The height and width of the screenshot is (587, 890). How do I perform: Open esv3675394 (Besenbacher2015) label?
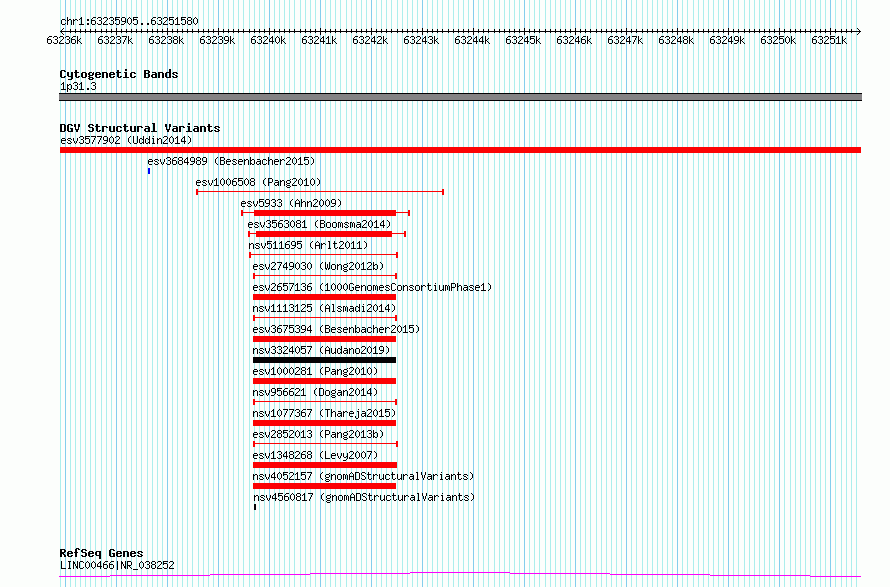coord(336,329)
